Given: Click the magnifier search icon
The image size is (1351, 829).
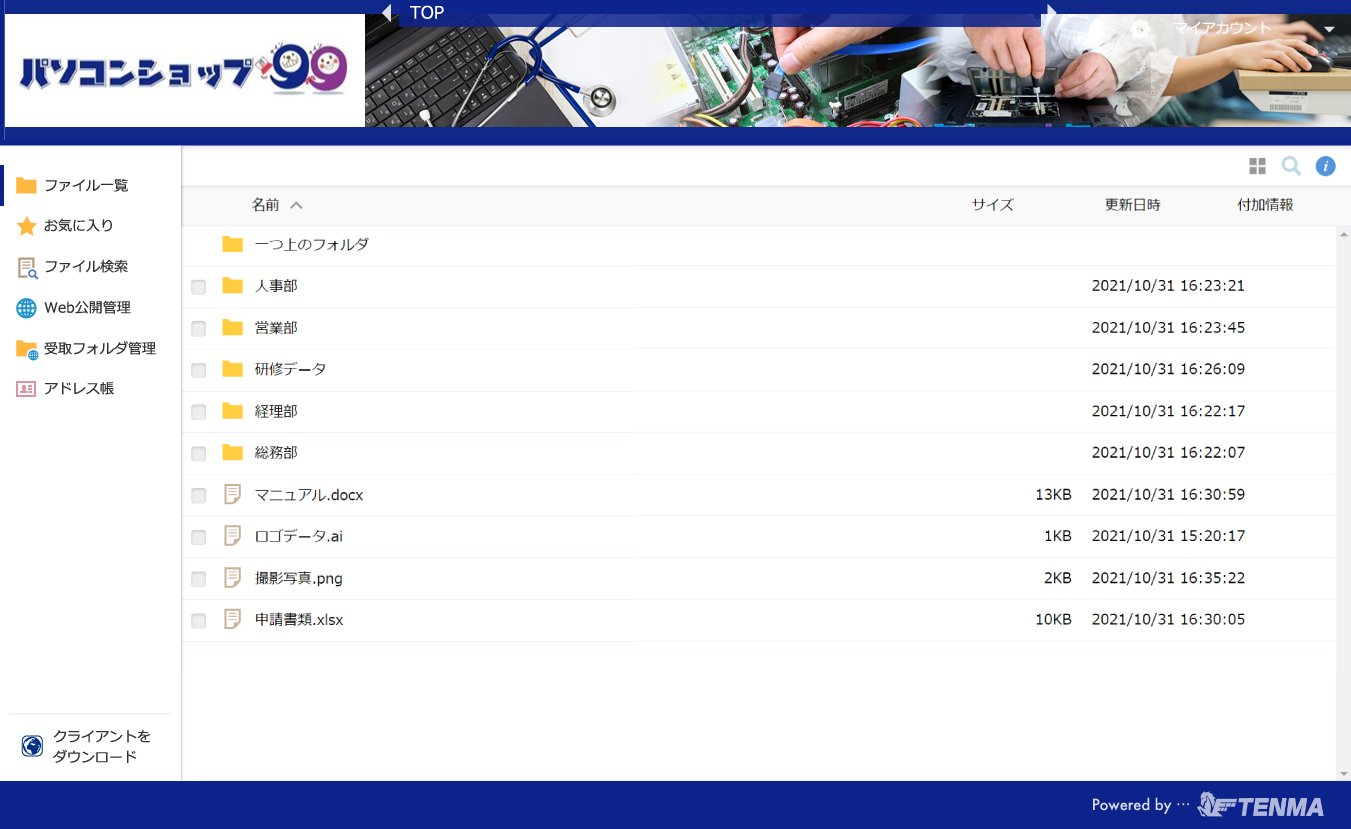Looking at the screenshot, I should tap(1291, 166).
